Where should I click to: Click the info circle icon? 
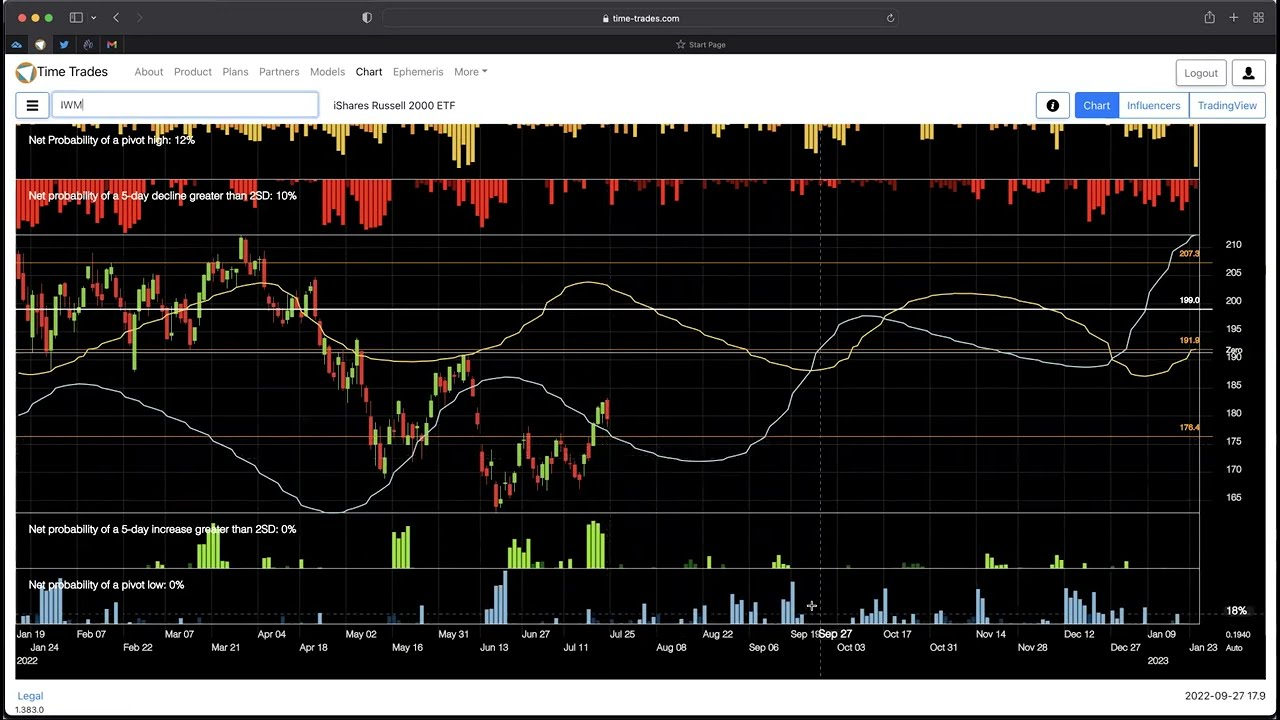1052,105
